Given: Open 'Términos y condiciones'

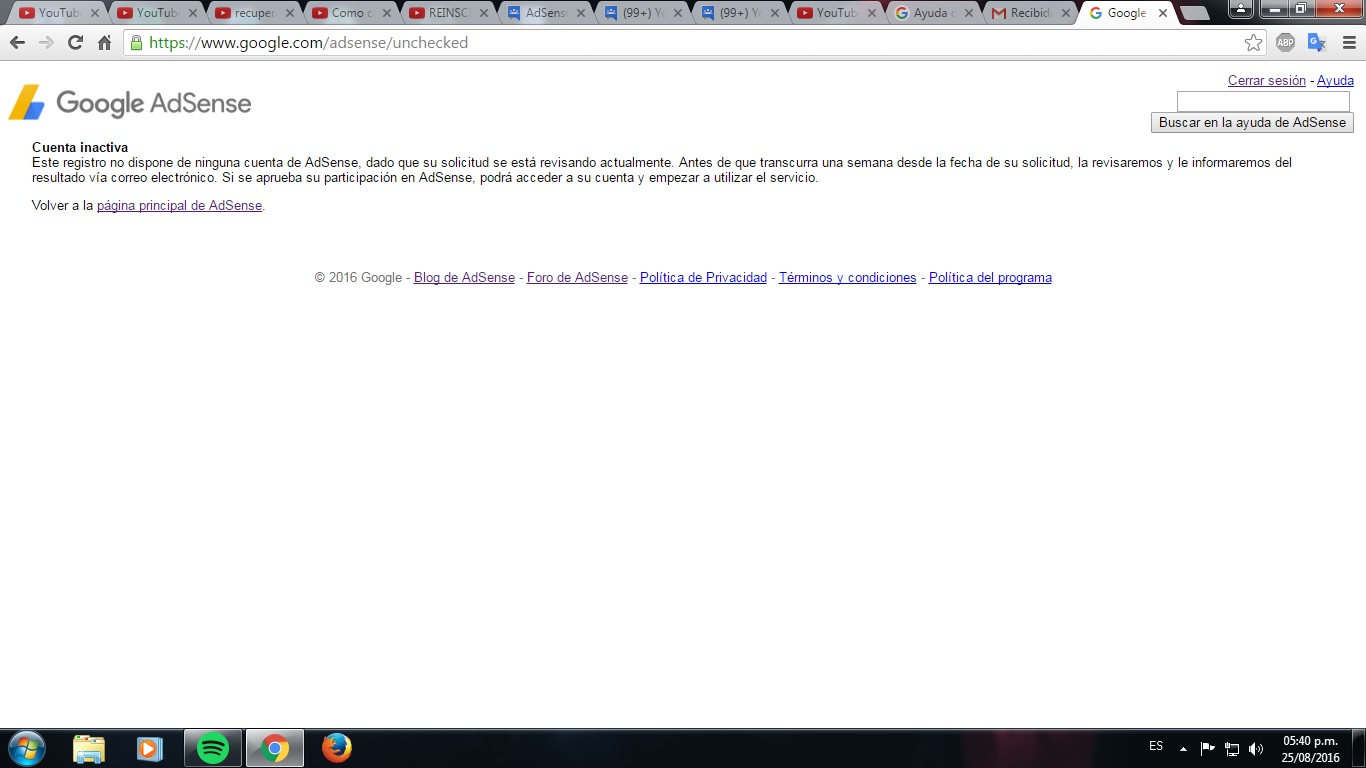Looking at the screenshot, I should (x=848, y=277).
